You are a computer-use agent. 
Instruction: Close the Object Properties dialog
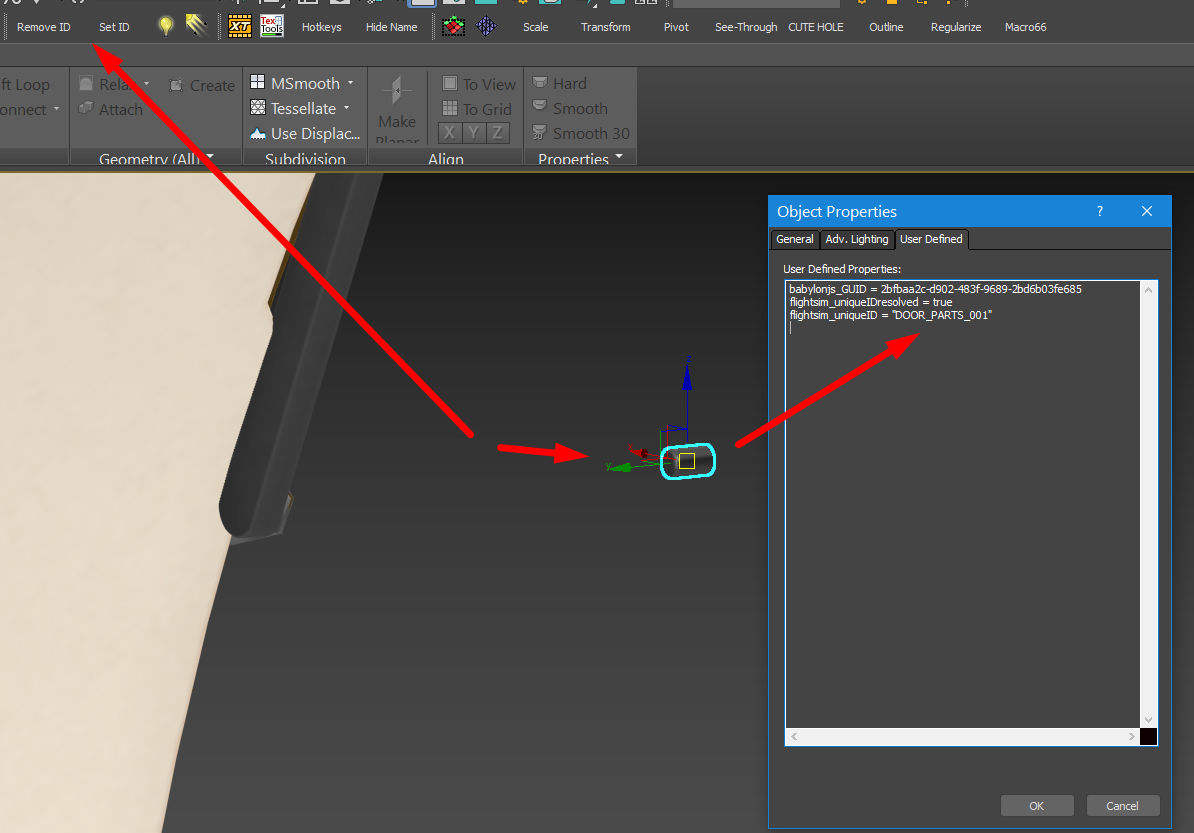[x=1147, y=211]
